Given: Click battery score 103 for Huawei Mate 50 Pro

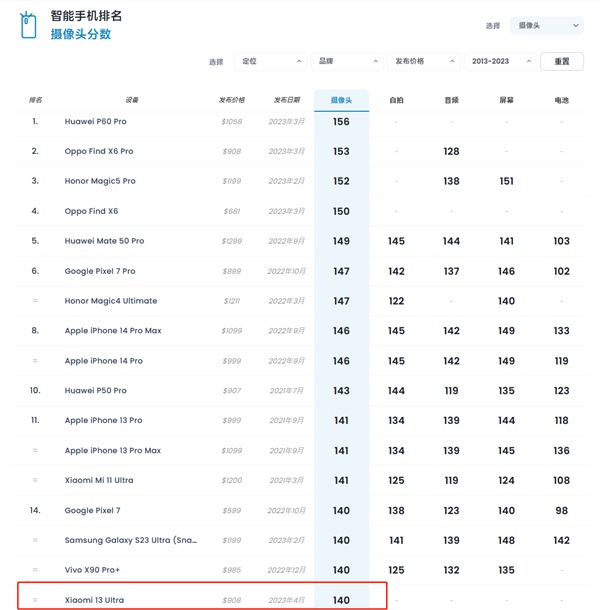Looking at the screenshot, I should 561,241.
